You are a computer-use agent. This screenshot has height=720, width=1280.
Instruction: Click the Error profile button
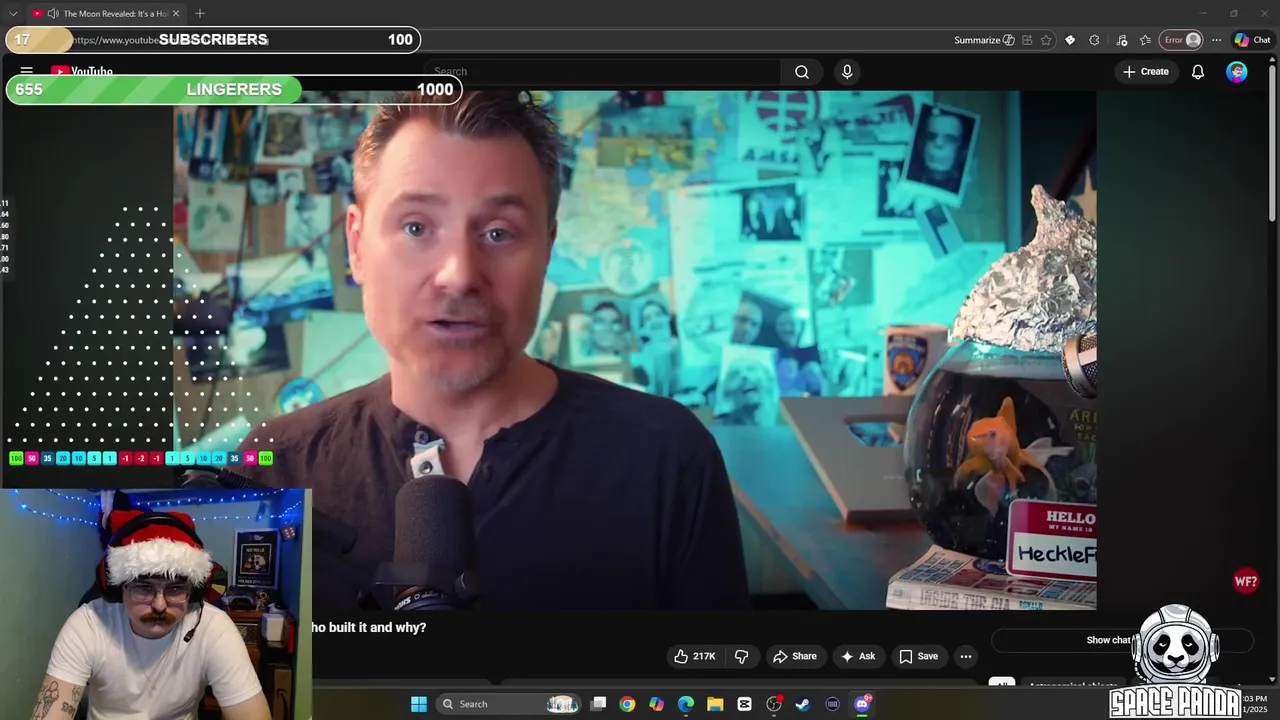1181,40
